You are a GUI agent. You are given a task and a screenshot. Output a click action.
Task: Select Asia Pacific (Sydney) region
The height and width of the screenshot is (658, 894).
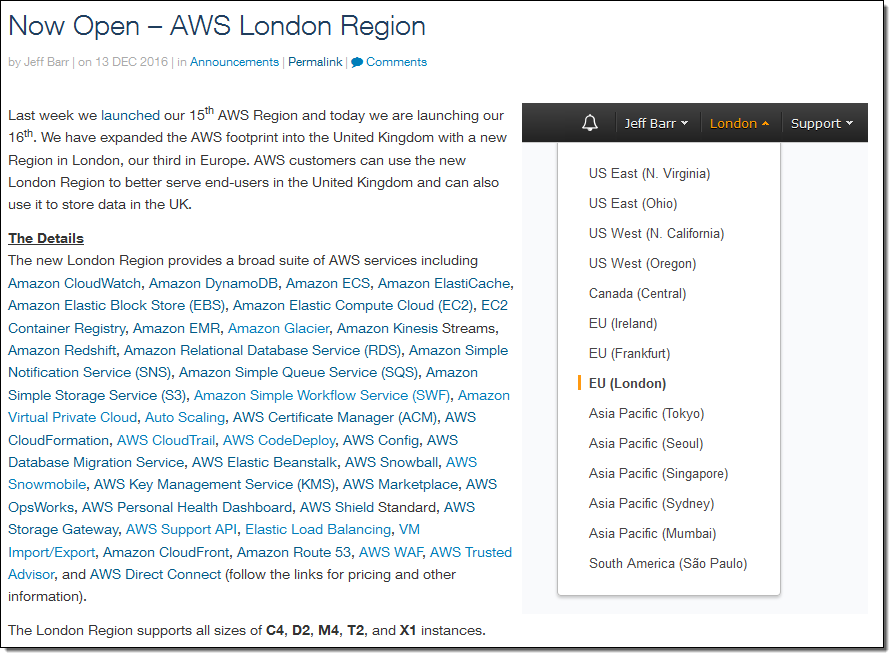652,503
